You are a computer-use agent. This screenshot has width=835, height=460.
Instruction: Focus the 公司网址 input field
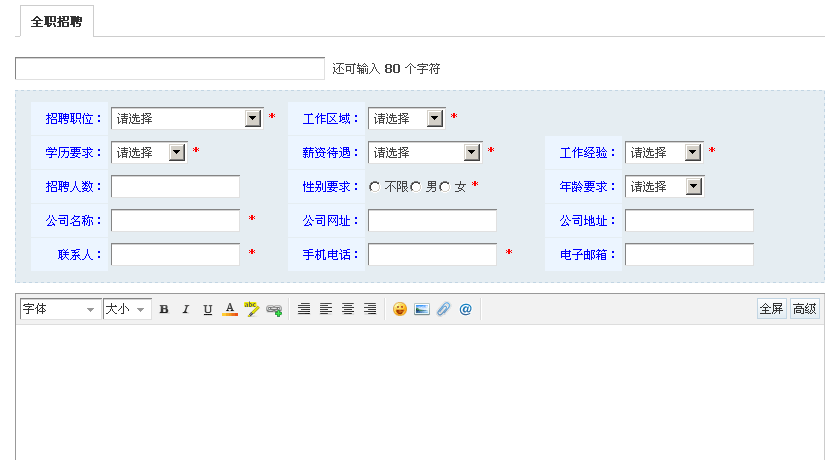(432, 220)
